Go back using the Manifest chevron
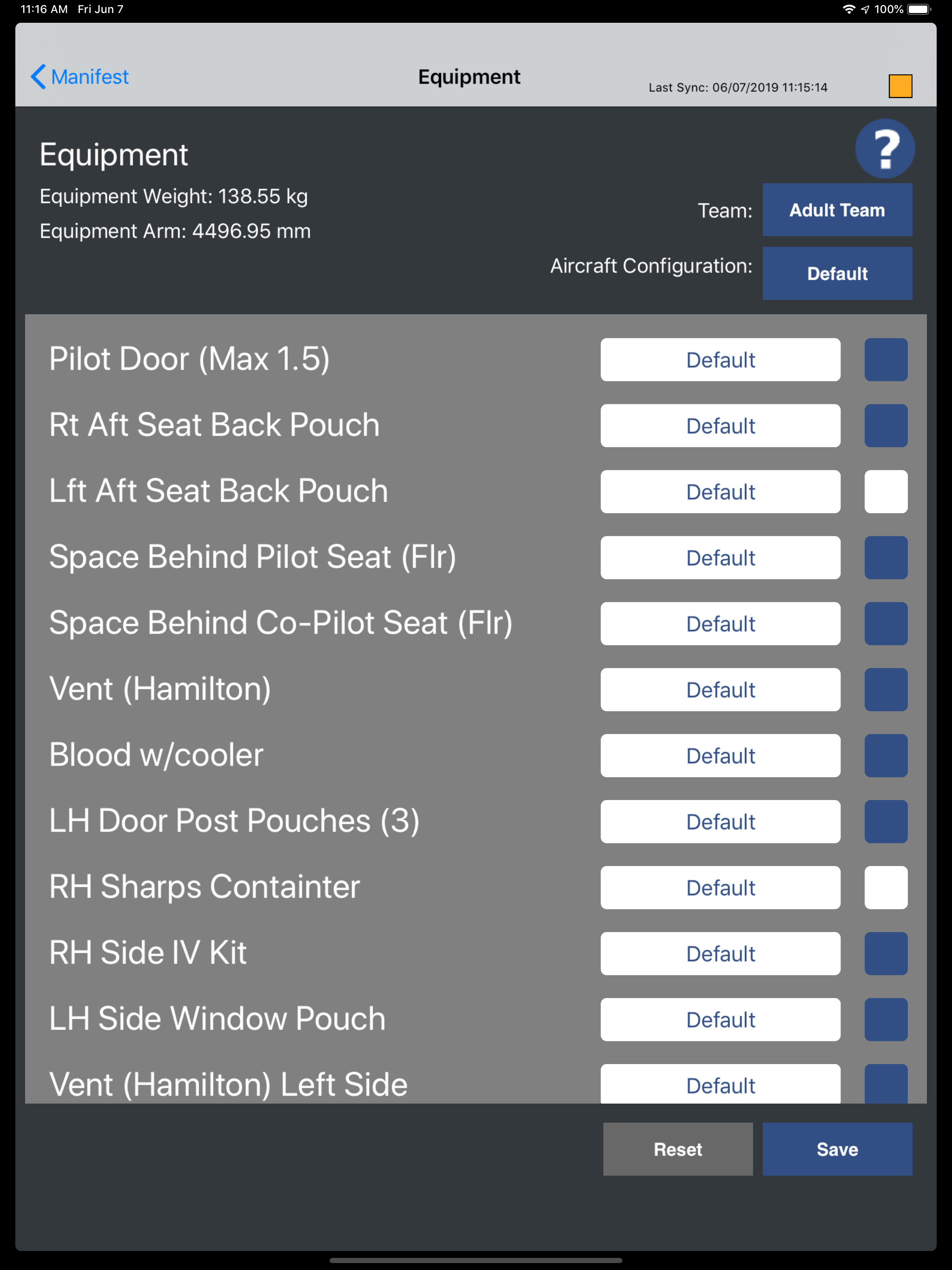The height and width of the screenshot is (1270, 952). point(80,76)
